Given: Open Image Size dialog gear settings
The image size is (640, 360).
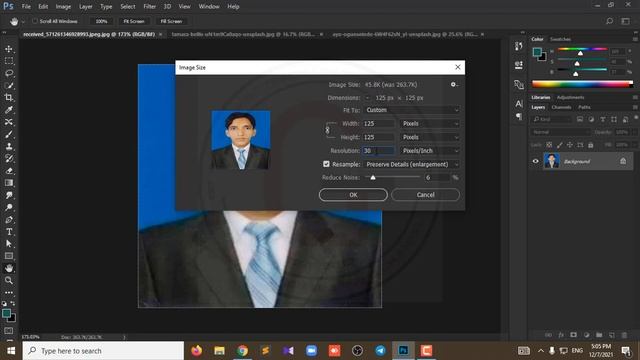Looking at the screenshot, I should point(453,84).
